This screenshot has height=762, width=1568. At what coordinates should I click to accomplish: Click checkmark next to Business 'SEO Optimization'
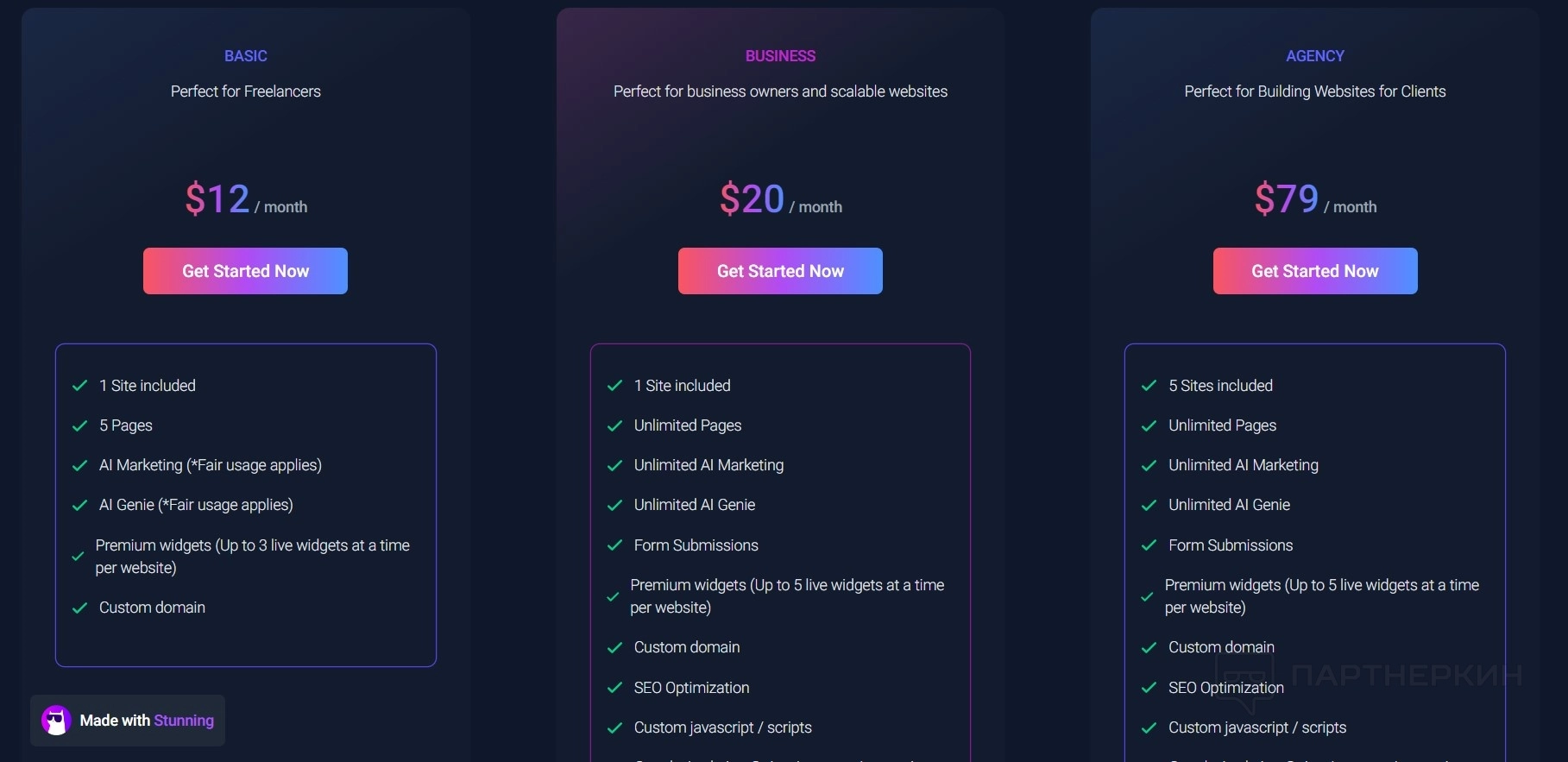(614, 688)
